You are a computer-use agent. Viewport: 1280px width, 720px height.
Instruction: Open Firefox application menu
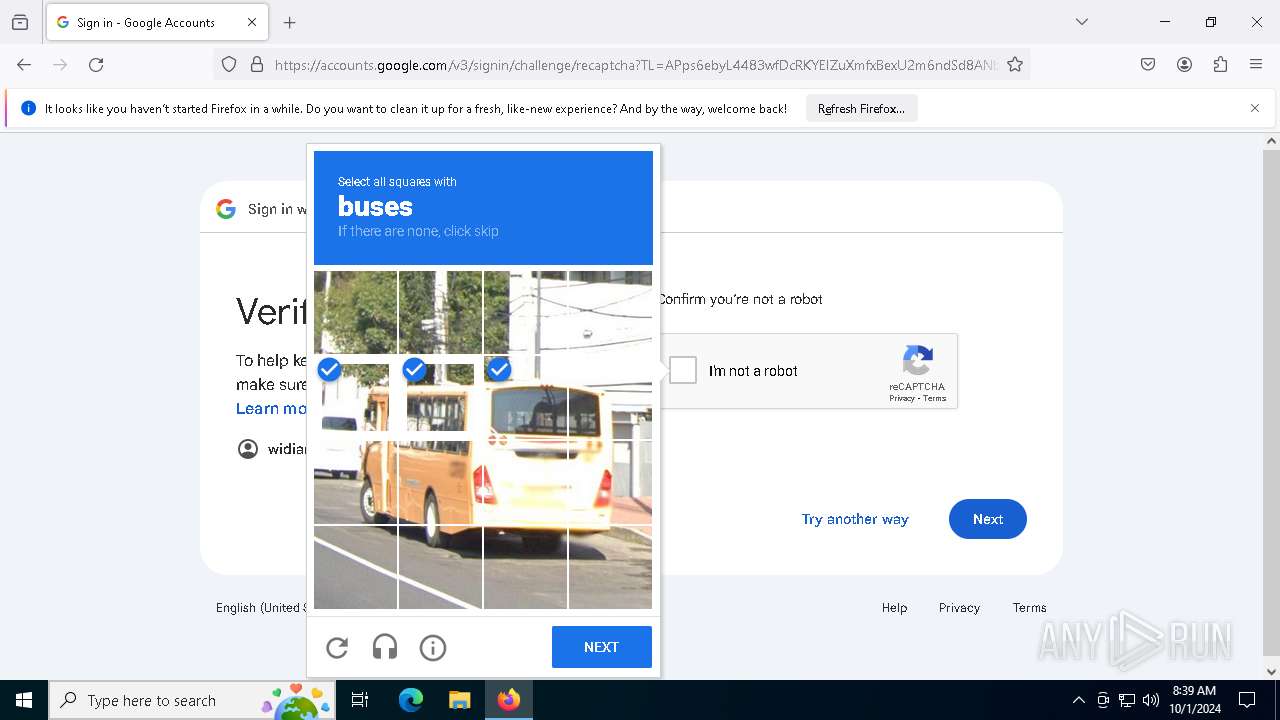tap(1256, 65)
